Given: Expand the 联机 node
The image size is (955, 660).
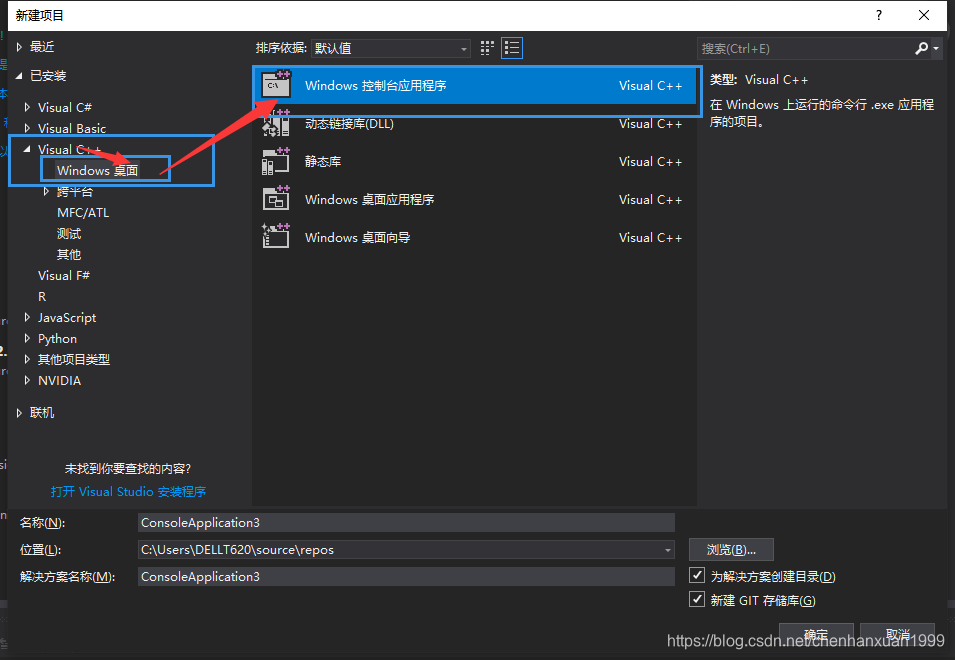Looking at the screenshot, I should coord(19,413).
